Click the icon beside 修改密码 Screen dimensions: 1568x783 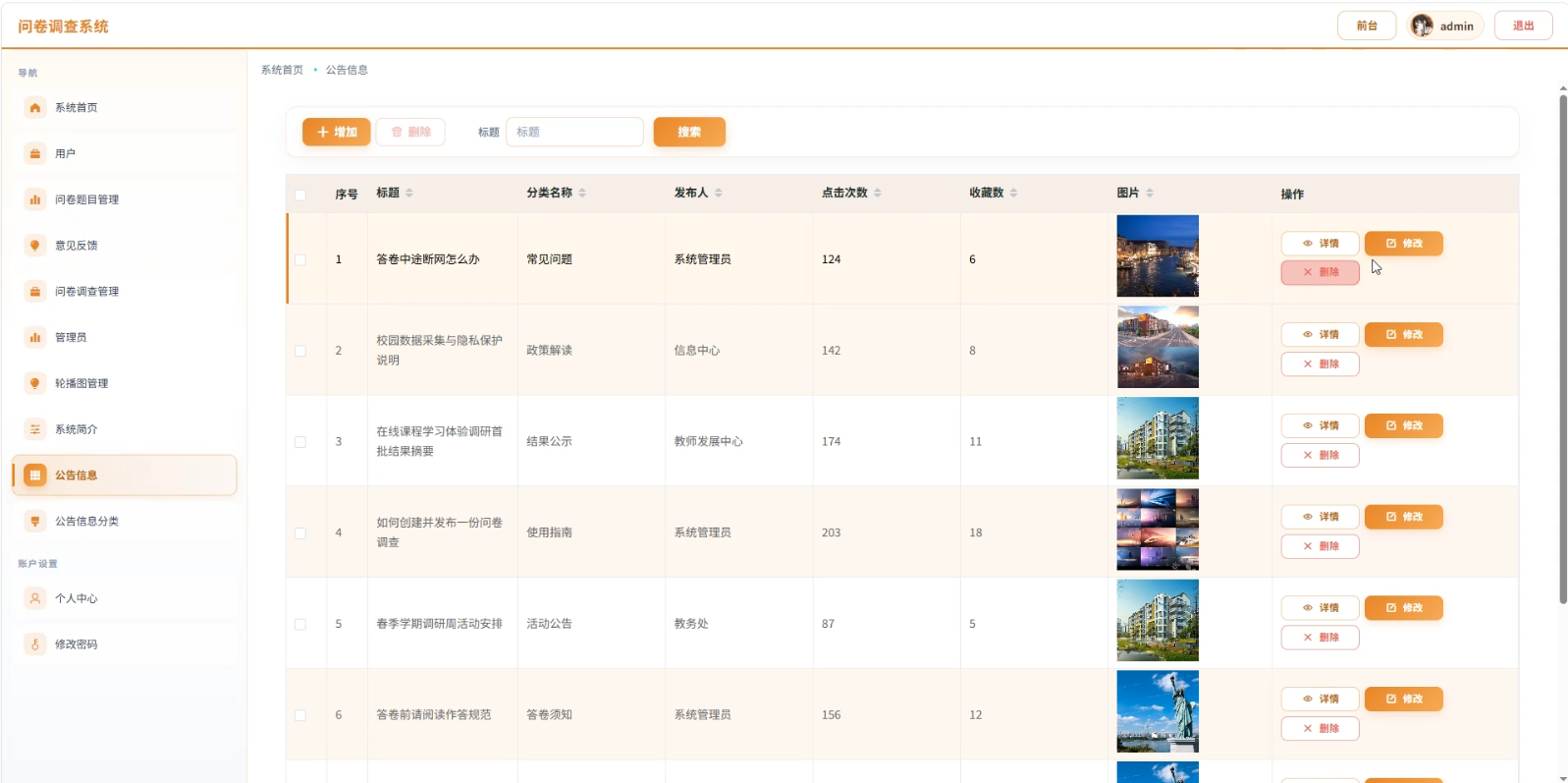click(35, 644)
